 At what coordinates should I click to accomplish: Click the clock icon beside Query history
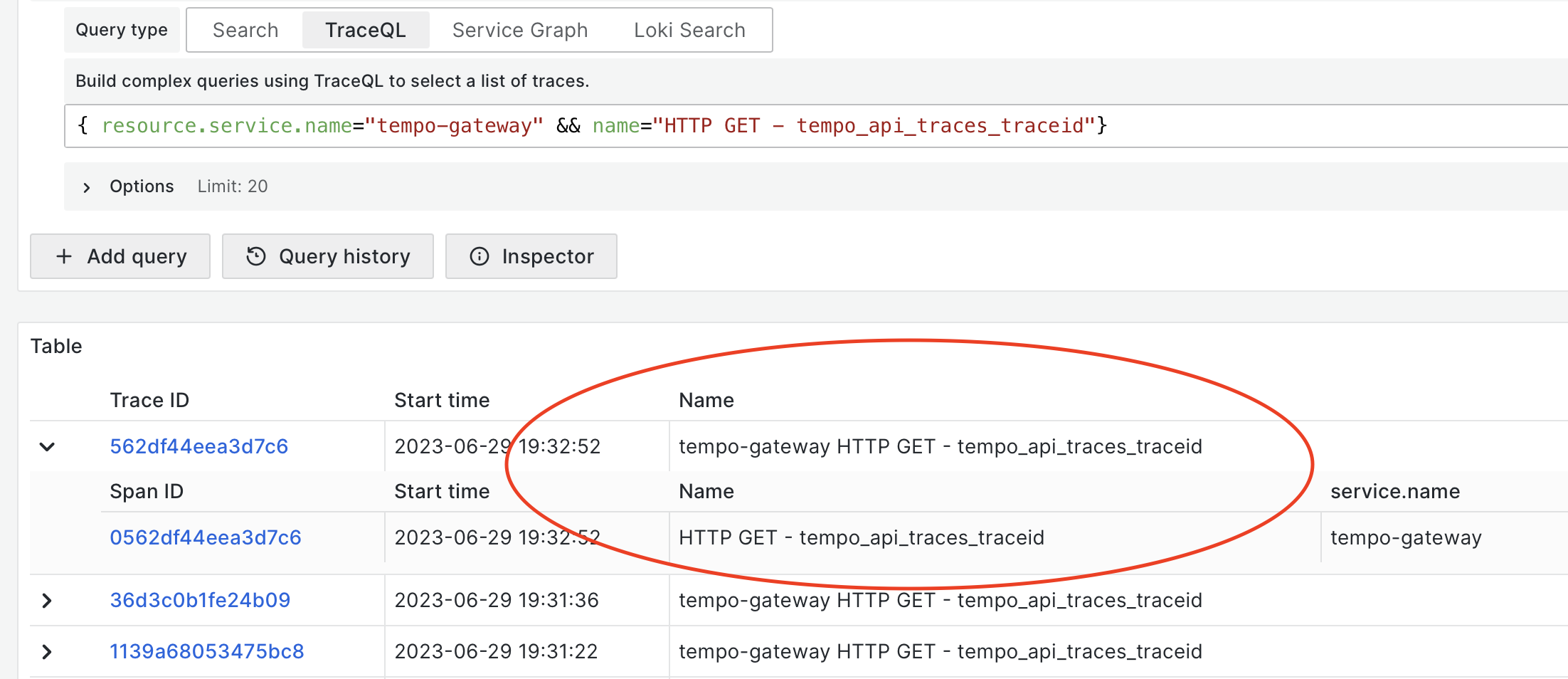tap(257, 256)
